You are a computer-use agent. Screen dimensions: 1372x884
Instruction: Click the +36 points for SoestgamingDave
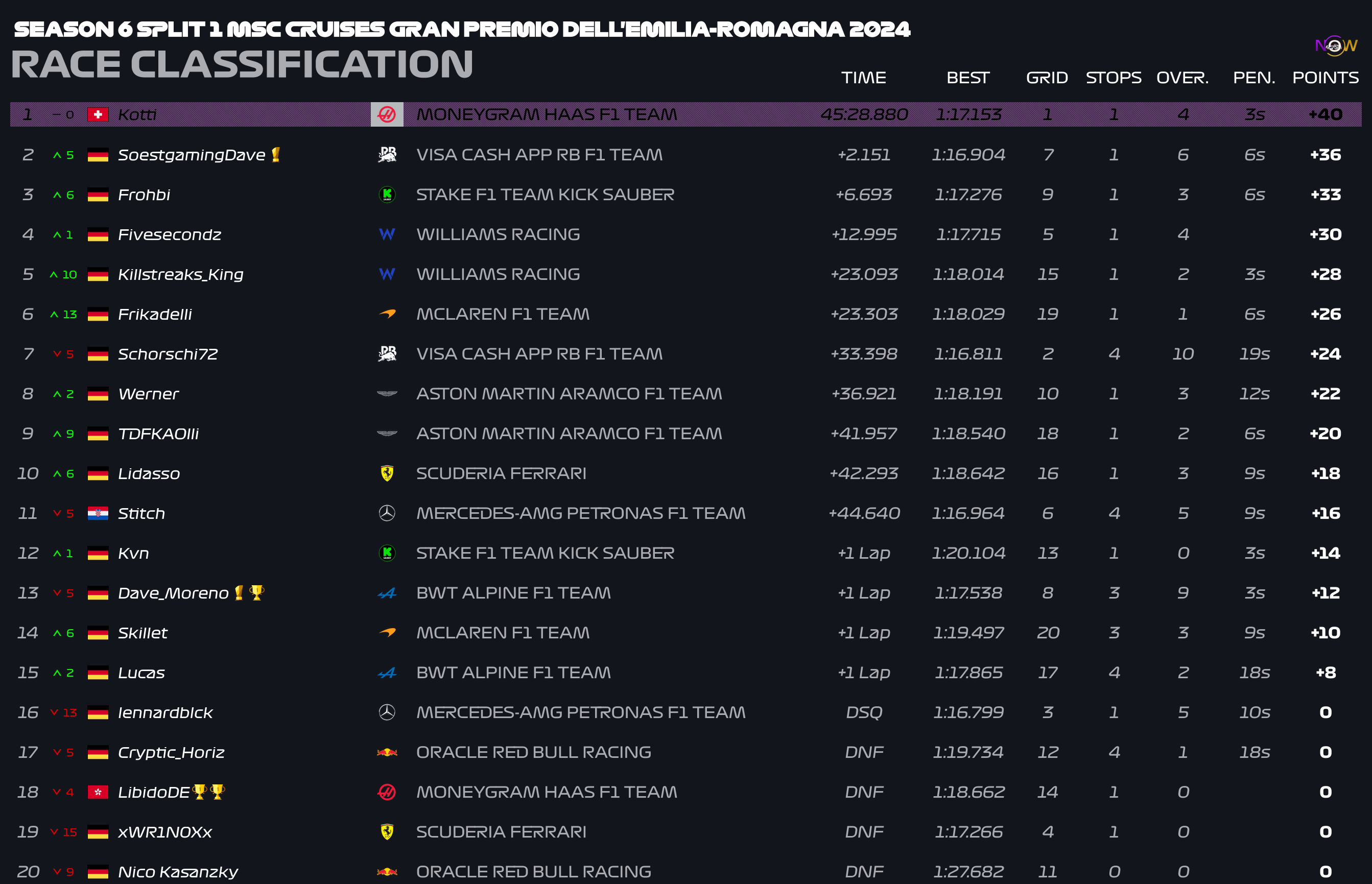coord(1326,154)
